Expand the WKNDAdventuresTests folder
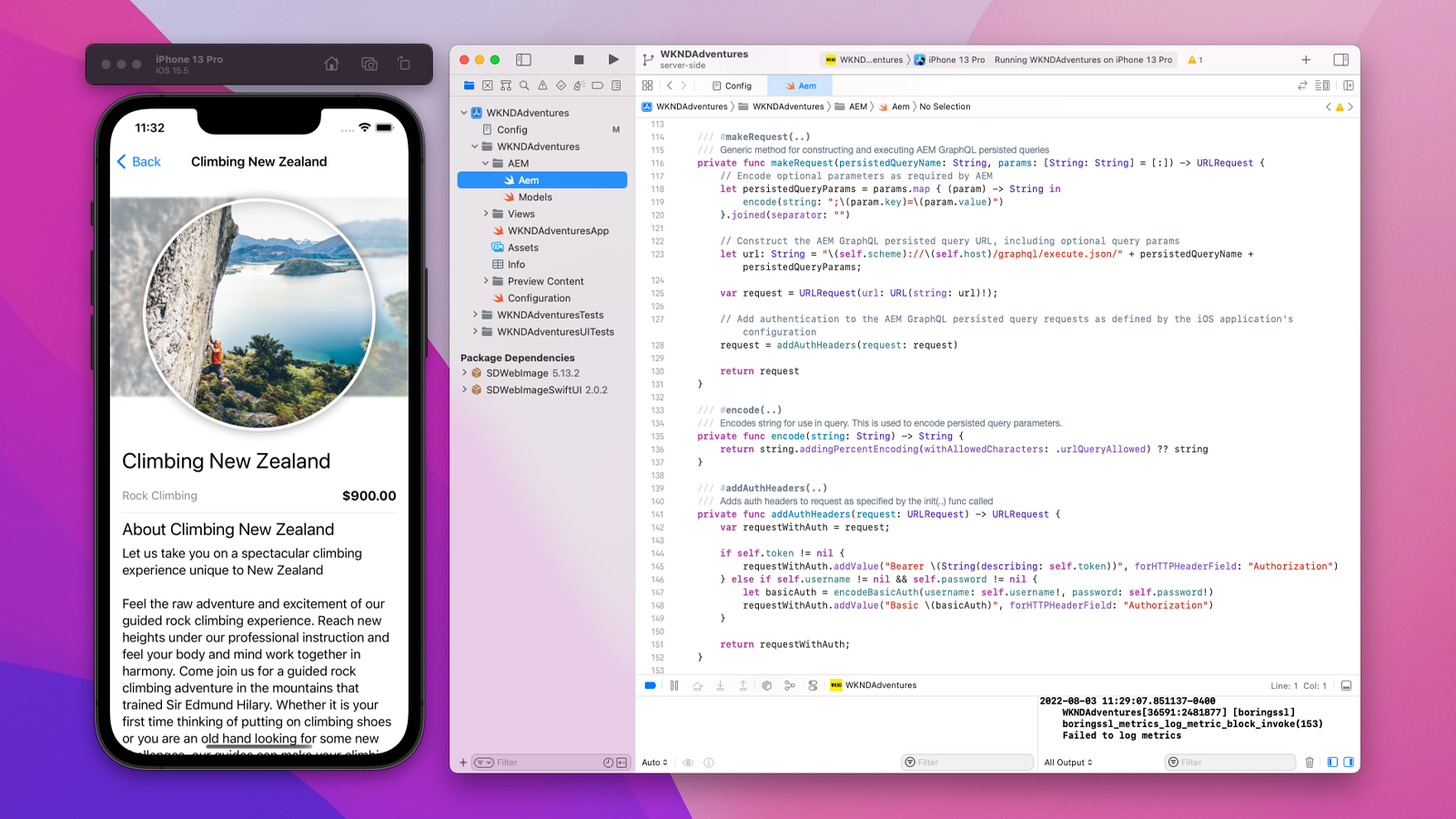Screen dimensions: 1456x819 click(475, 315)
